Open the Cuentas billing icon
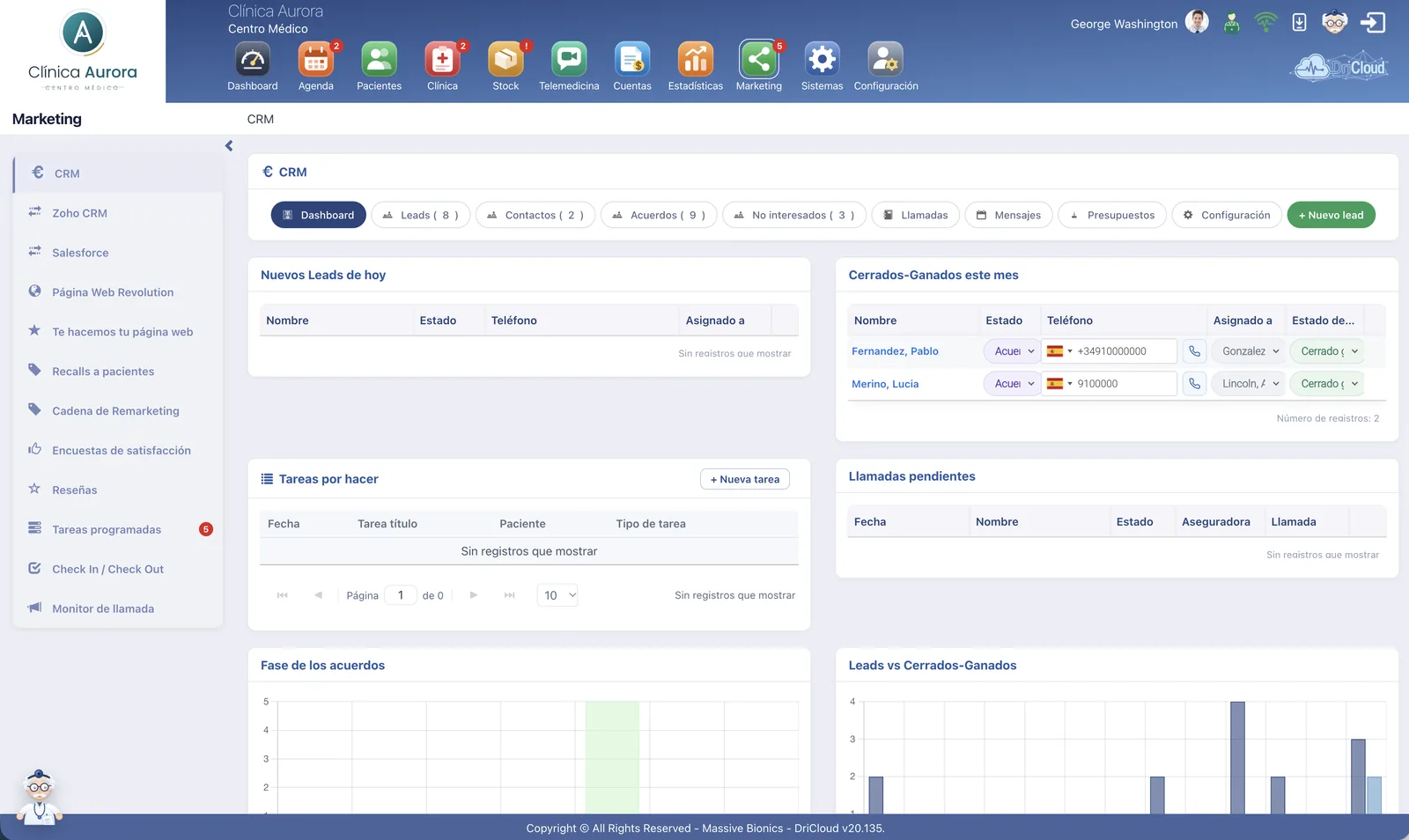The height and width of the screenshot is (840, 1409). coord(632,60)
